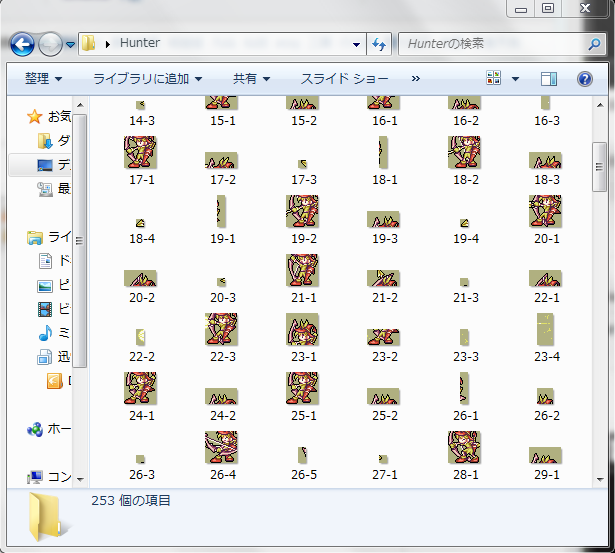Click file list scroll down arrow
The image size is (615, 553).
[600, 479]
